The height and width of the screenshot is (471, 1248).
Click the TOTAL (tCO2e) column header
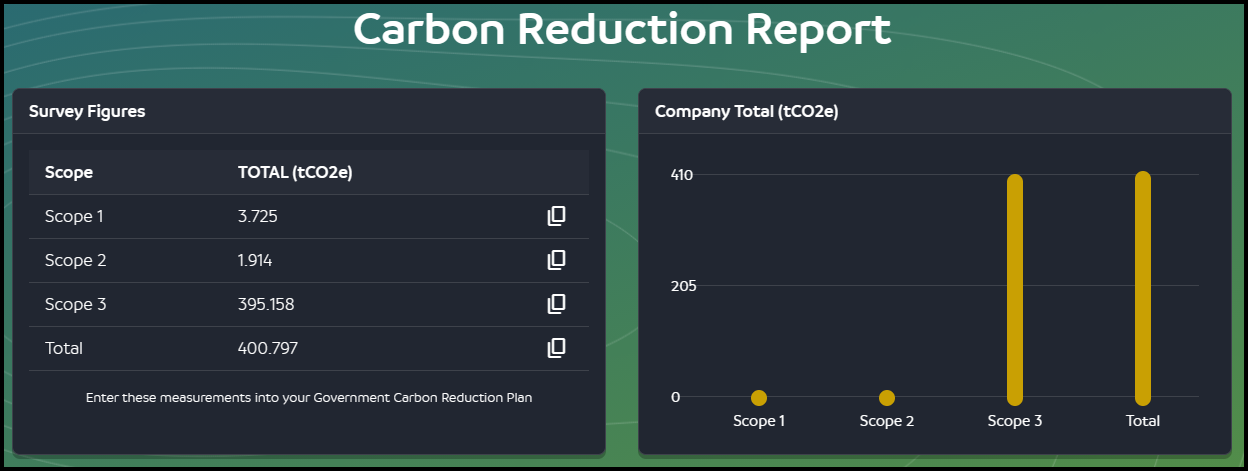point(295,172)
